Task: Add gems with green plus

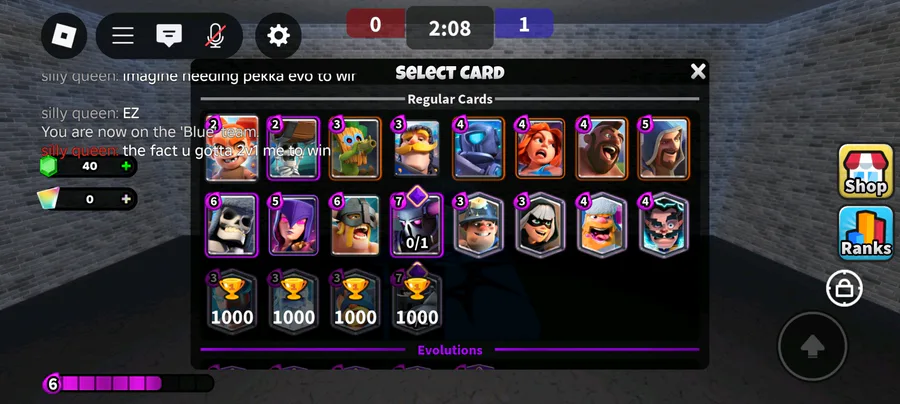Action: 126,166
